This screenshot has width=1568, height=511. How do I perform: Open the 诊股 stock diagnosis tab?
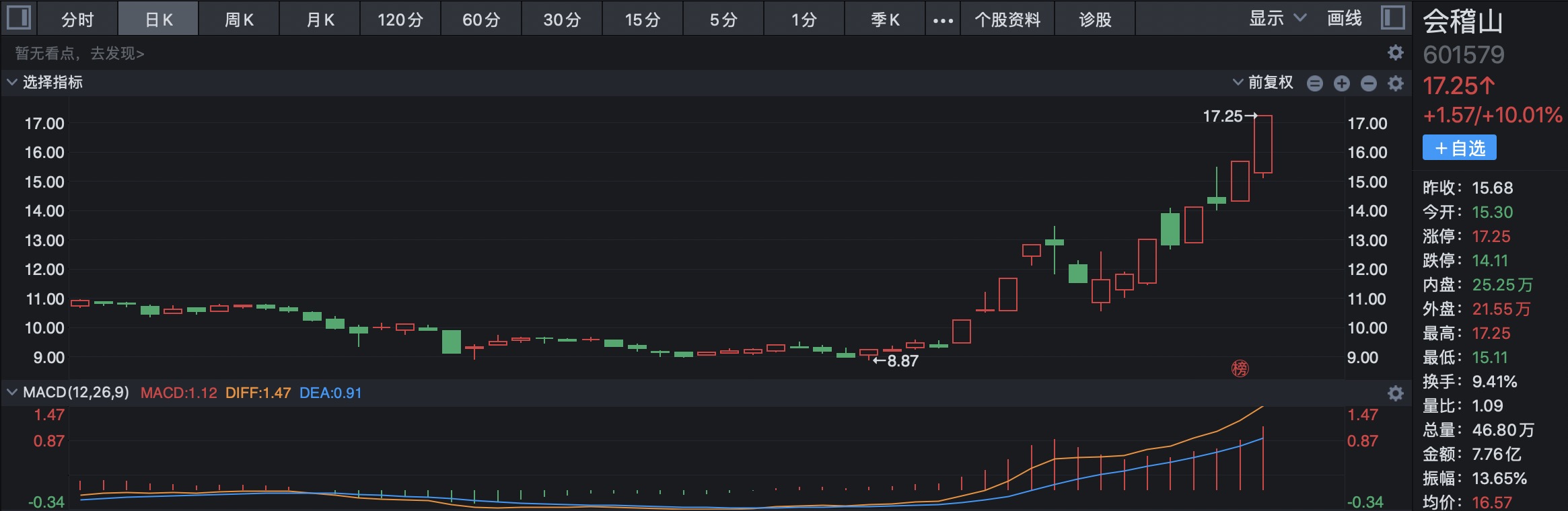(1095, 19)
